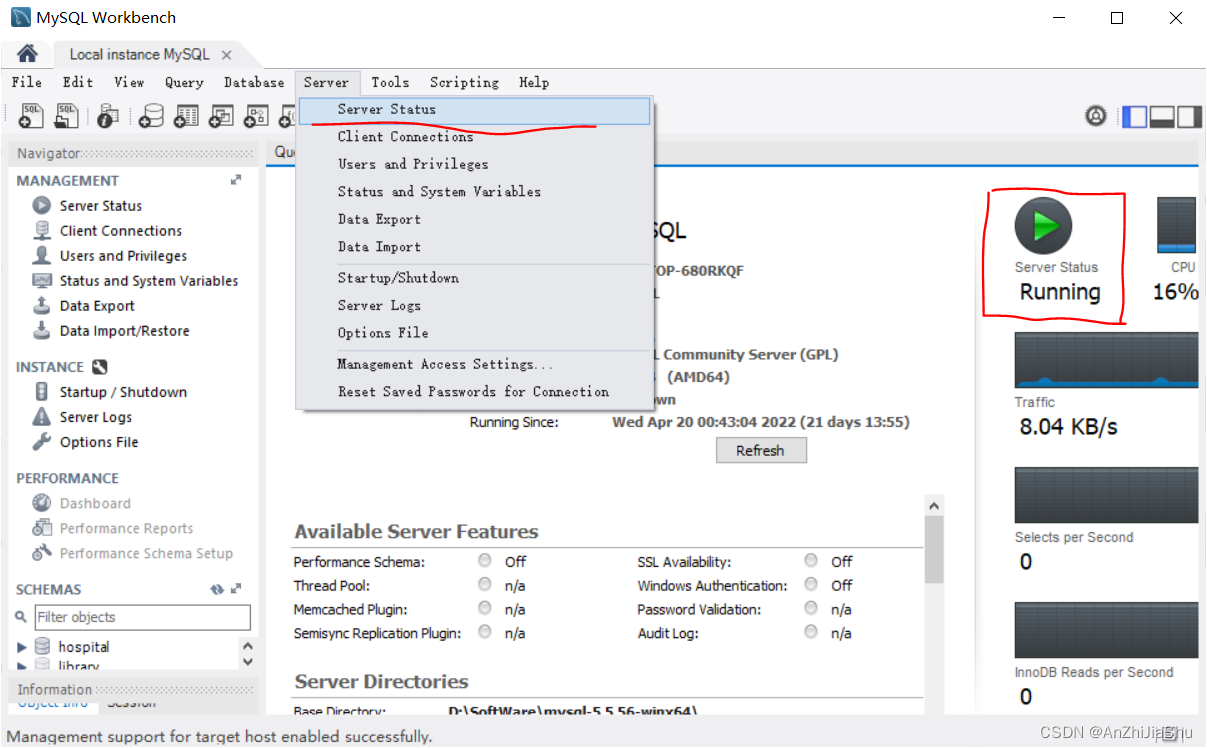Open Options File in Navigator
Screen dimensions: 1207x748
tap(98, 442)
